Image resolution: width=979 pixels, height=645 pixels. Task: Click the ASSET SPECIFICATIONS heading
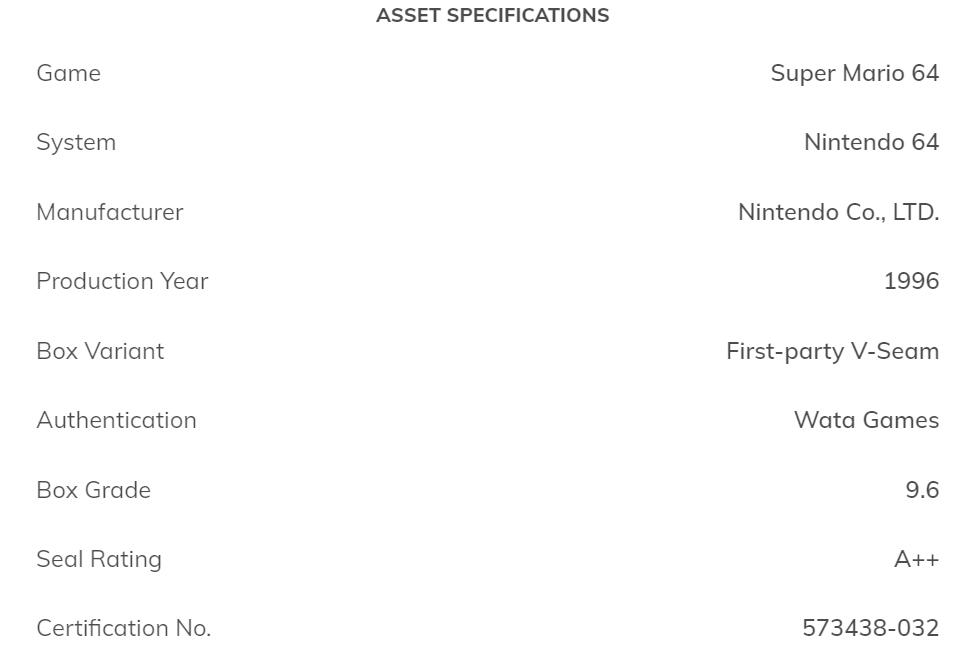(492, 16)
